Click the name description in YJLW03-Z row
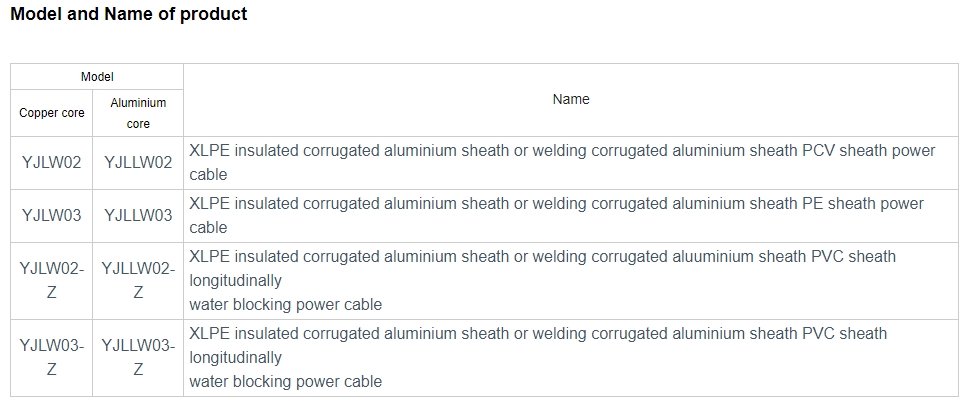Screen dimensions: 967x403 click(x=538, y=358)
